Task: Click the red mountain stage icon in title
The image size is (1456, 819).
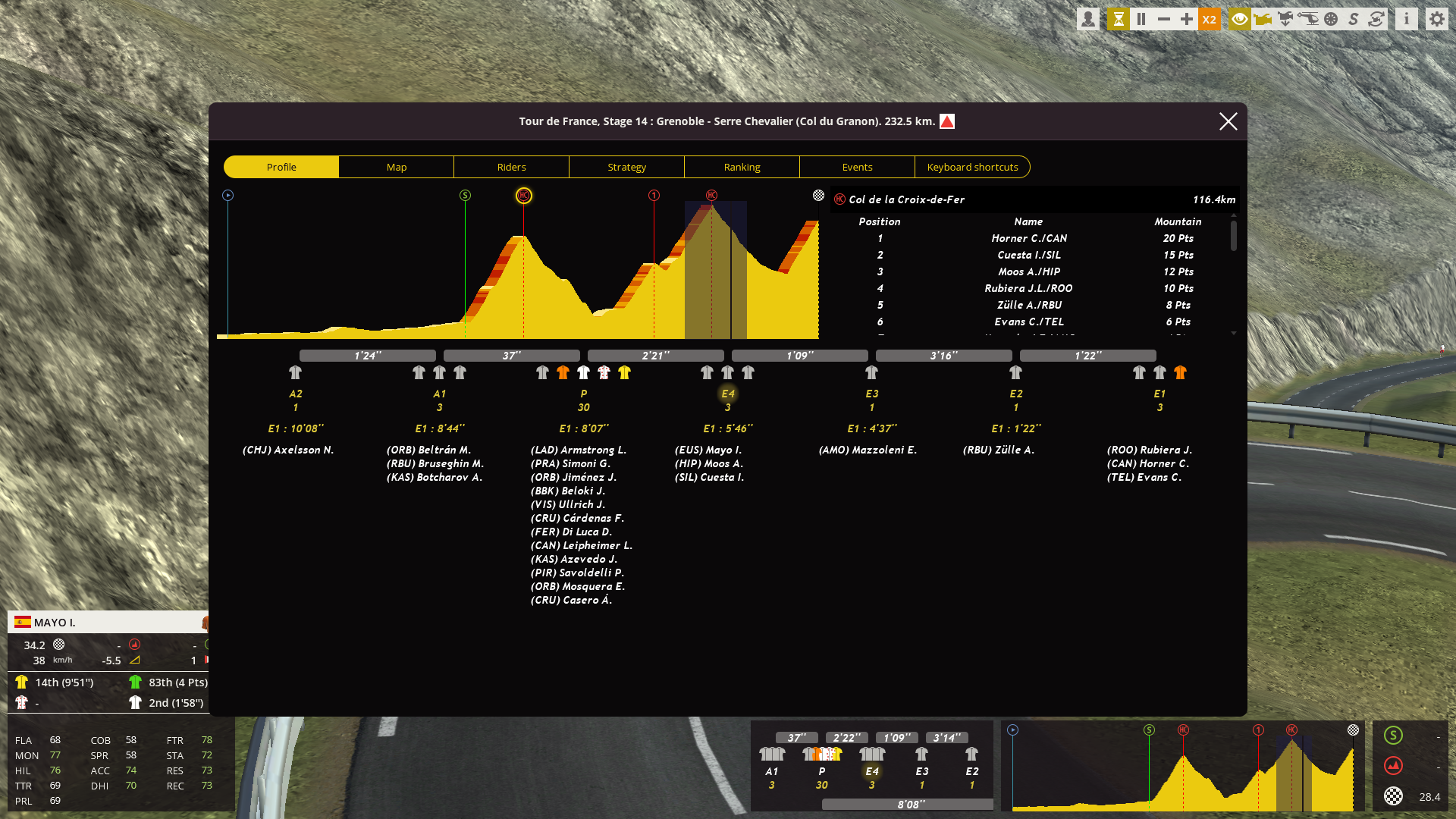Action: tap(947, 121)
